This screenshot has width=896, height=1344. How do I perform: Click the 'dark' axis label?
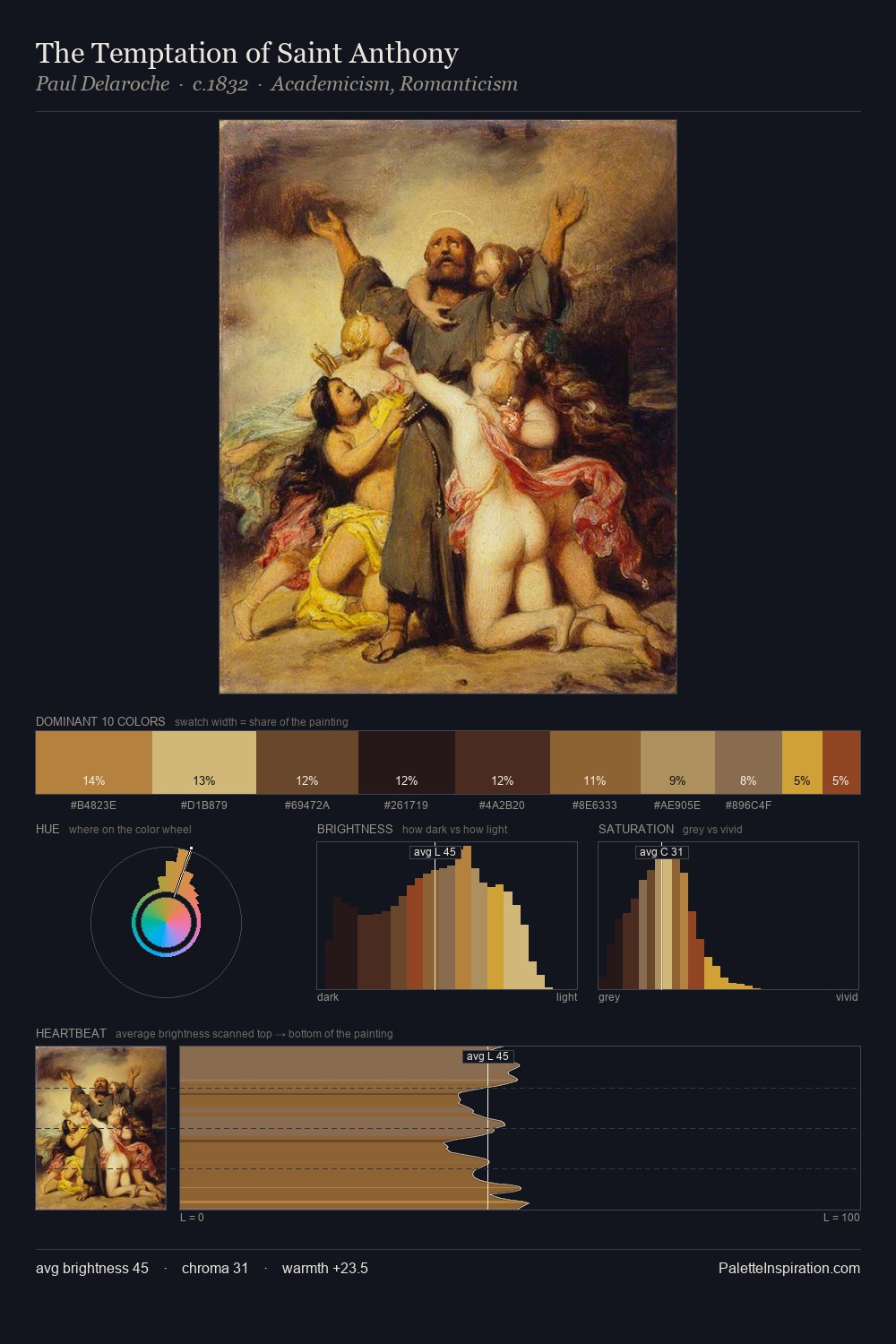pos(328,996)
